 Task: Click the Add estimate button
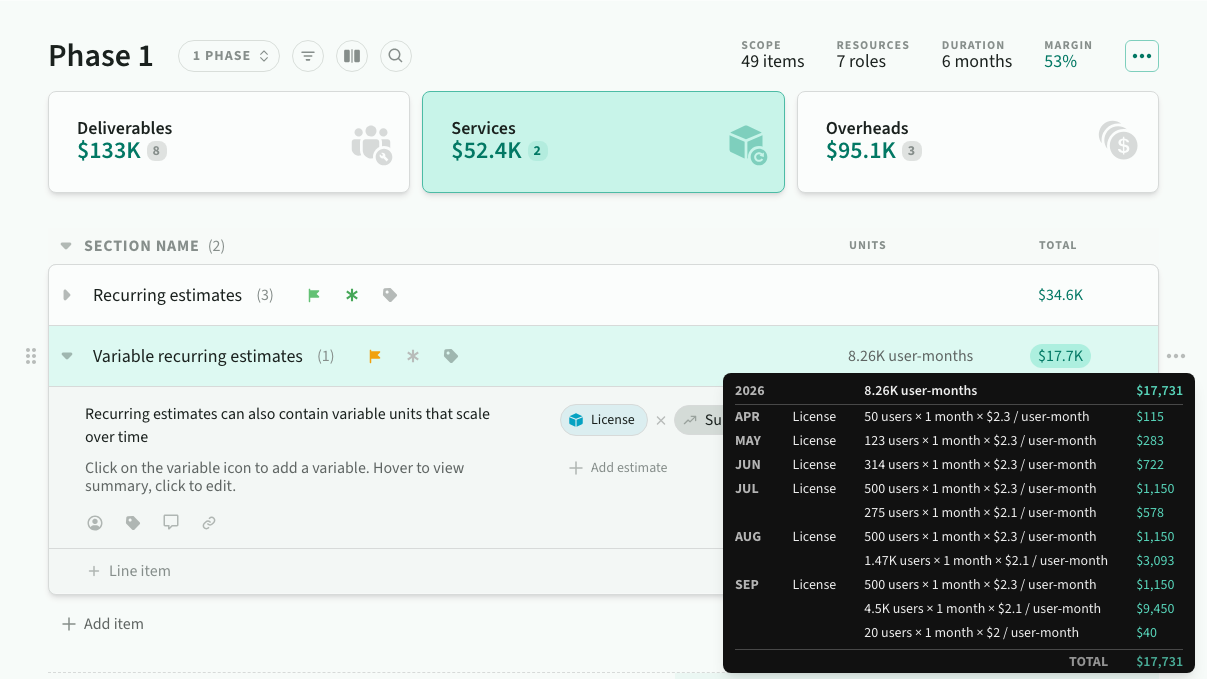[x=618, y=467]
